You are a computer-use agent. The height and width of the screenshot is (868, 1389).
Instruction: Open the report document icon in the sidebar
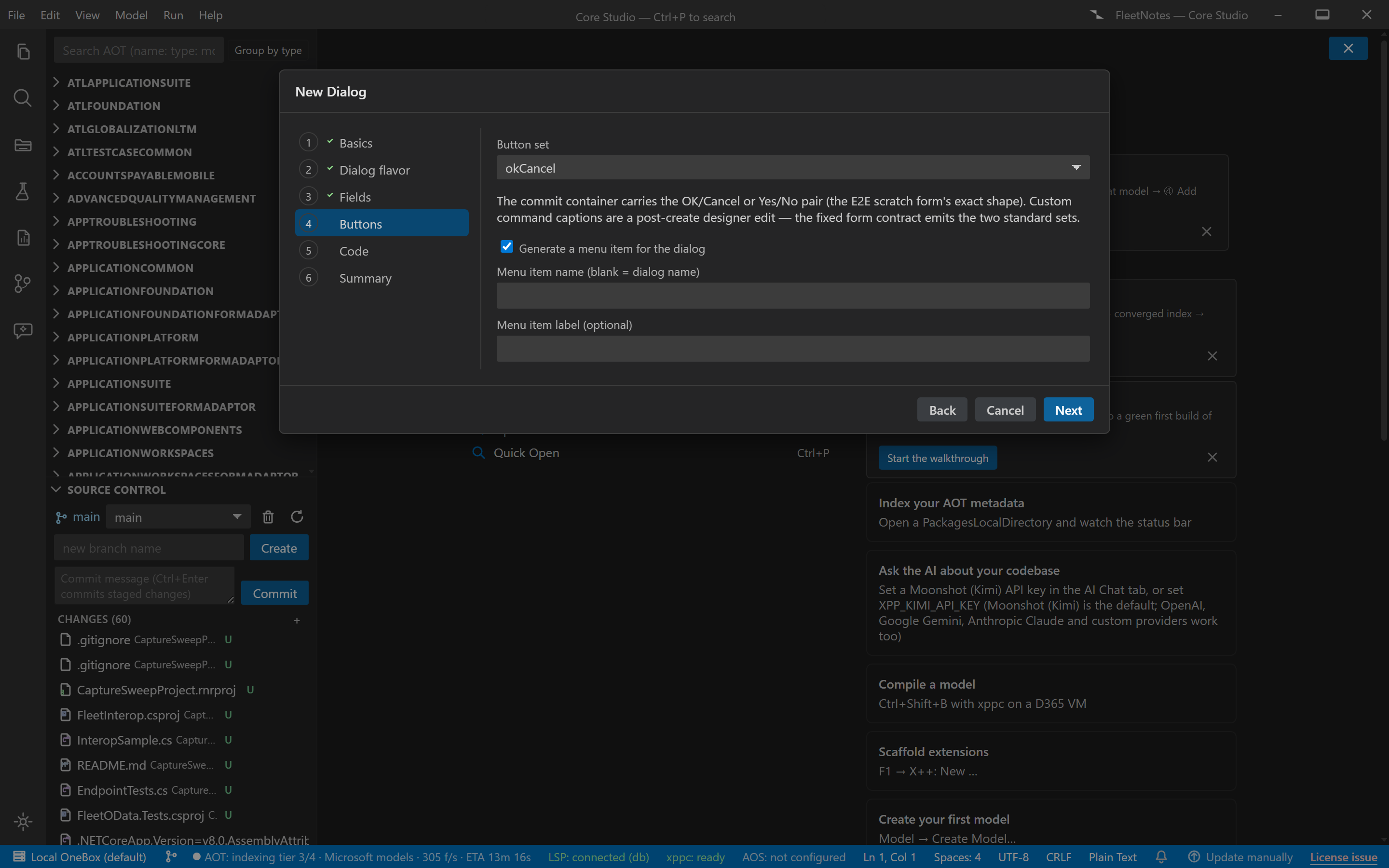click(x=23, y=237)
